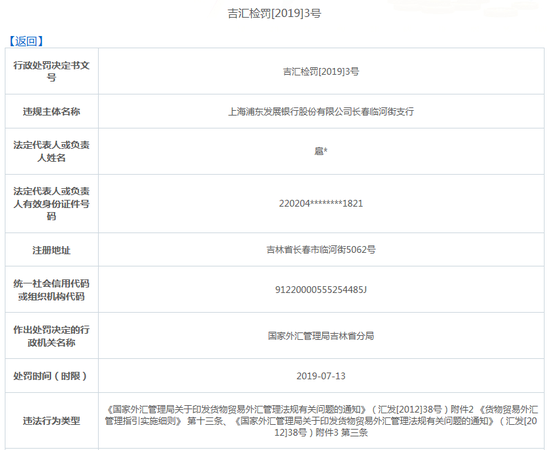Click the page title 吉汇检罚[2019]3号
The height and width of the screenshot is (450, 550).
click(x=274, y=14)
